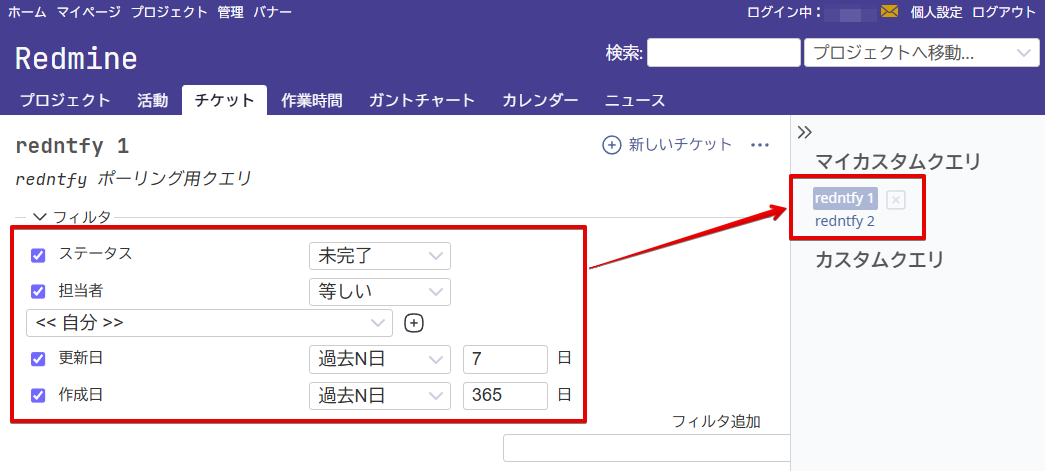The height and width of the screenshot is (471, 1045).
Task: Open the 作業時間 tab
Action: 312,101
